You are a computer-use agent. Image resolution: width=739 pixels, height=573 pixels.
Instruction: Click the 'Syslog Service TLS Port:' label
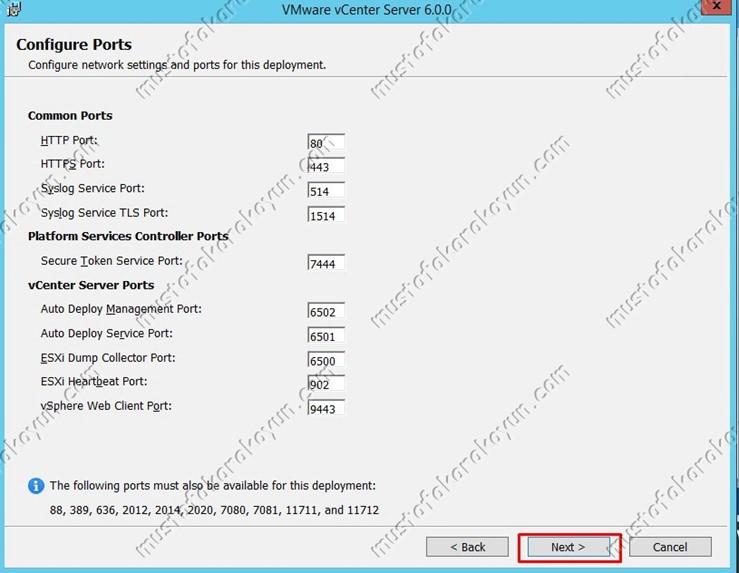104,213
